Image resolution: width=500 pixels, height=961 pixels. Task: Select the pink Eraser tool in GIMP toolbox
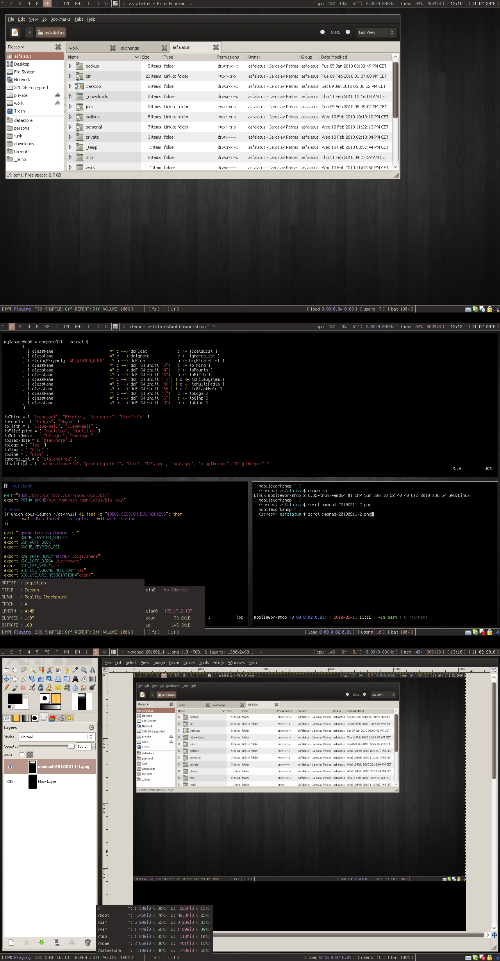(23, 688)
